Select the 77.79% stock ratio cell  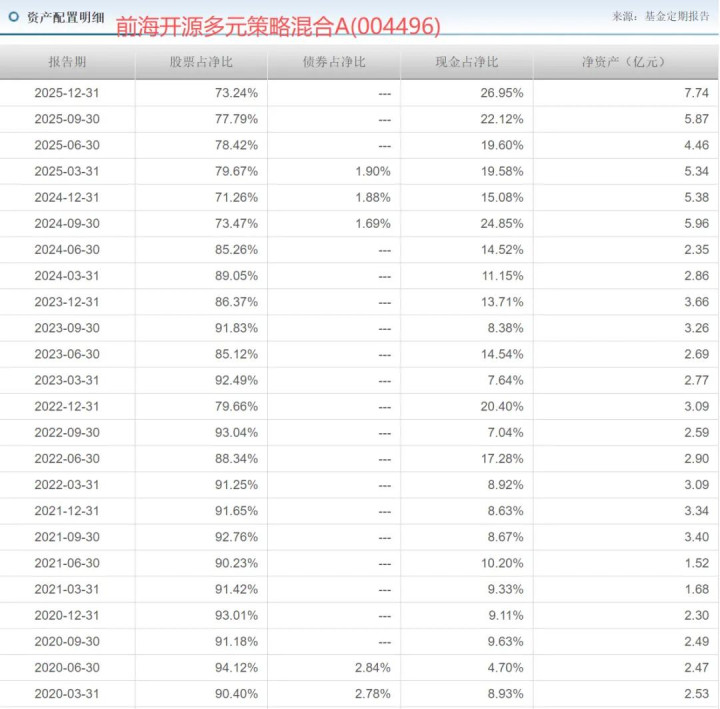236,119
